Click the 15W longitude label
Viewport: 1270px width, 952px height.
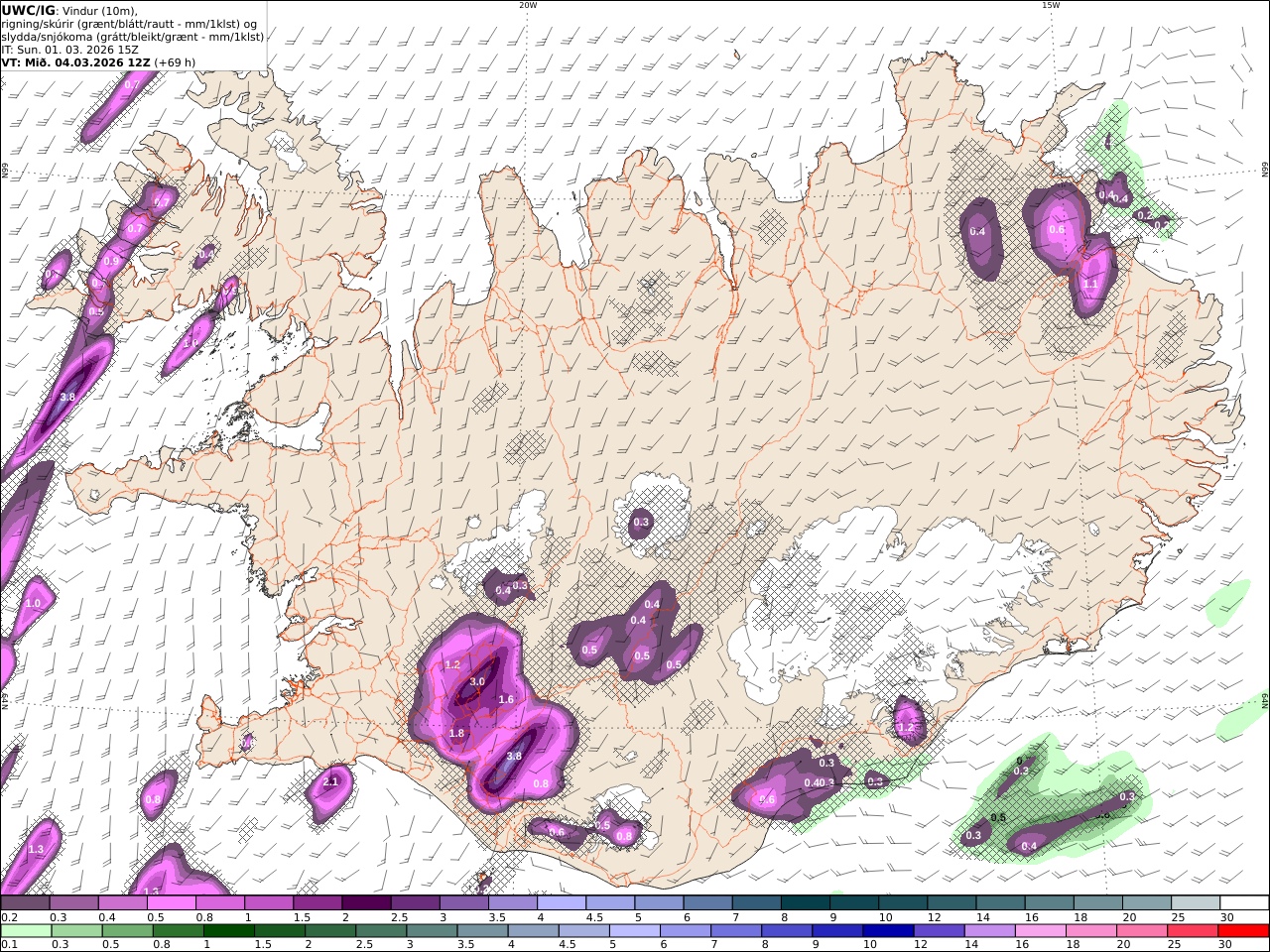(1051, 5)
